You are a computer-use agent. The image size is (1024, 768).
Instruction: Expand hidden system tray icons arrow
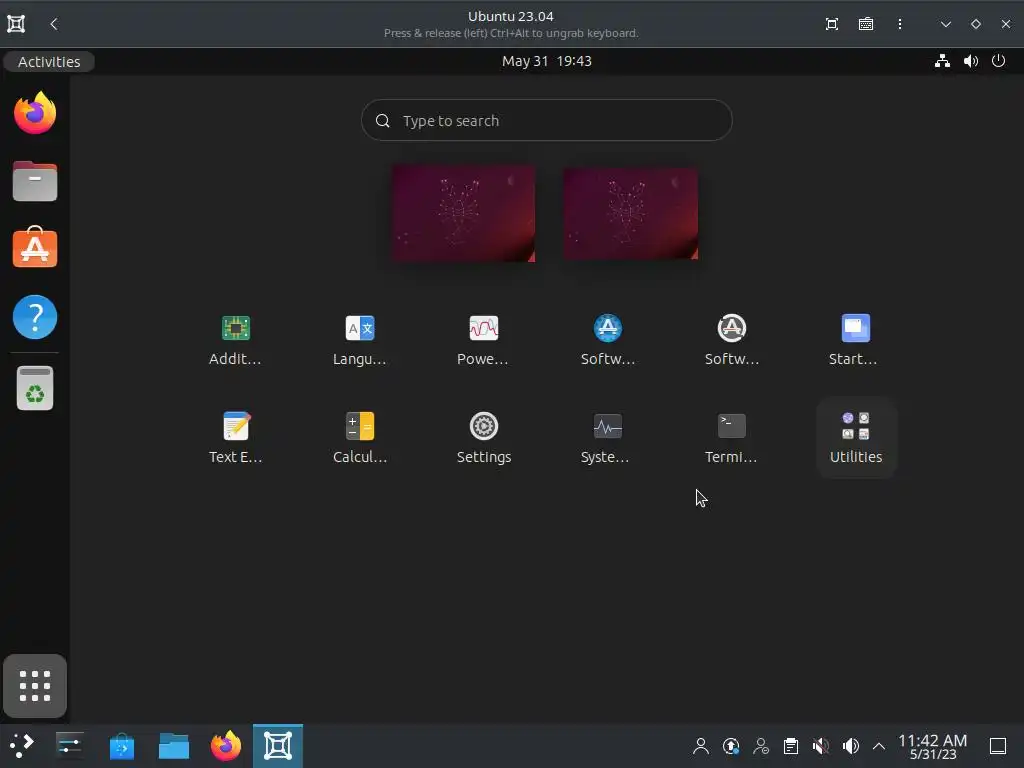[x=879, y=746]
